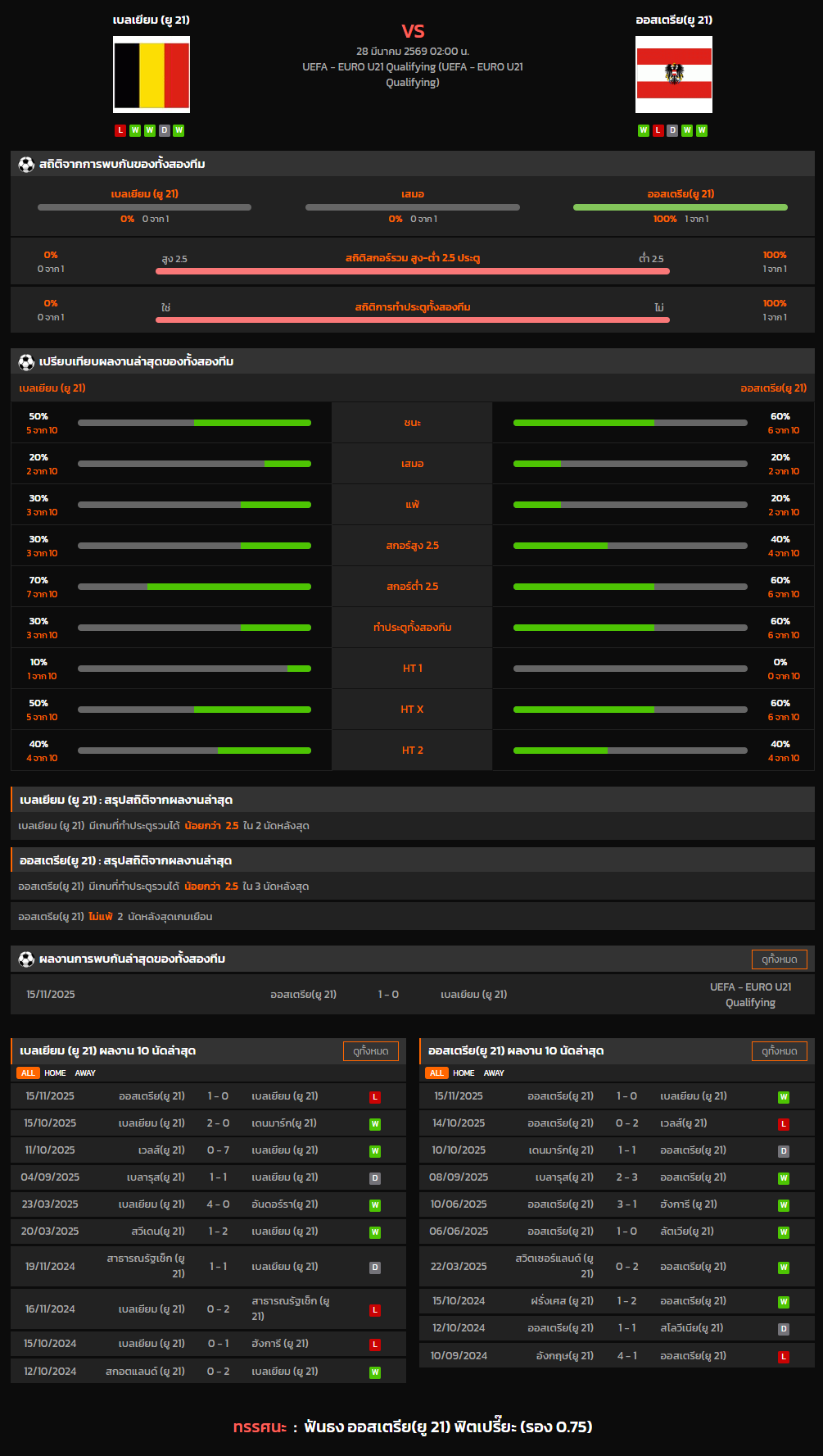Click L result badge for Austria vs Wales match
Image resolution: width=823 pixels, height=1456 pixels.
coord(784,1124)
